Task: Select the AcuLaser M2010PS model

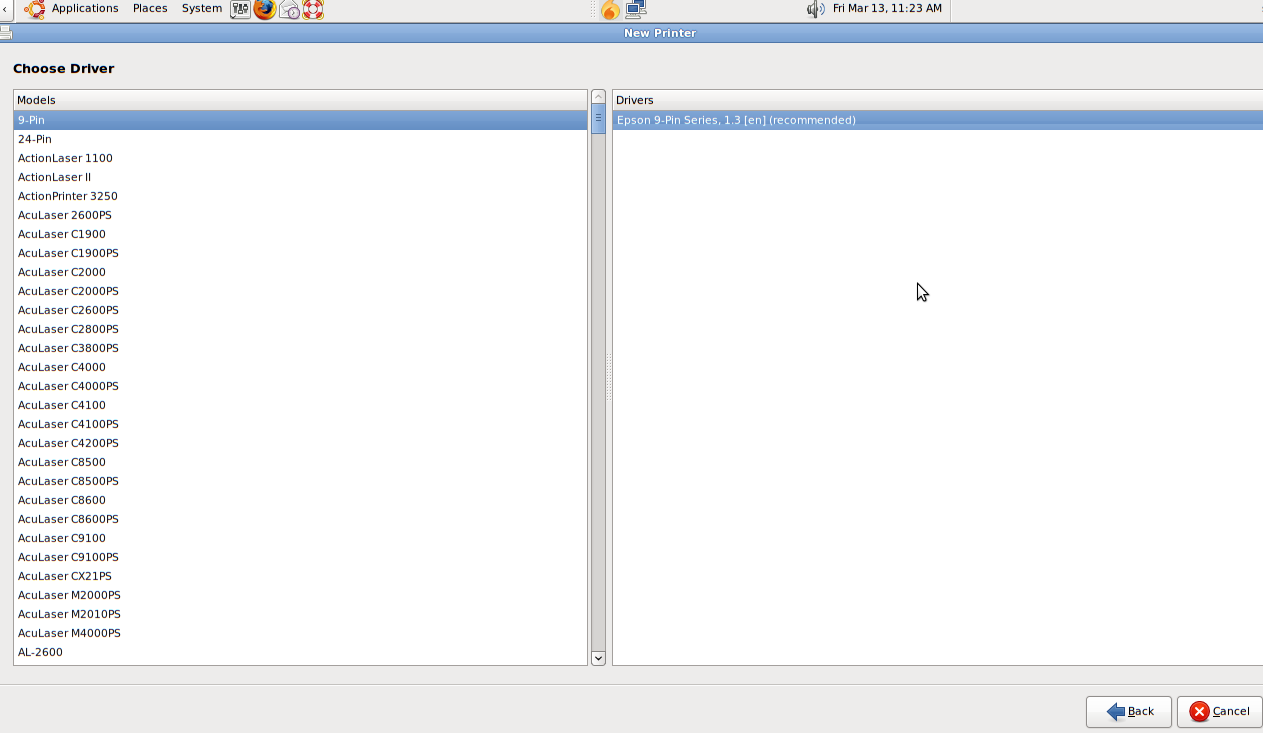Action: click(300, 614)
